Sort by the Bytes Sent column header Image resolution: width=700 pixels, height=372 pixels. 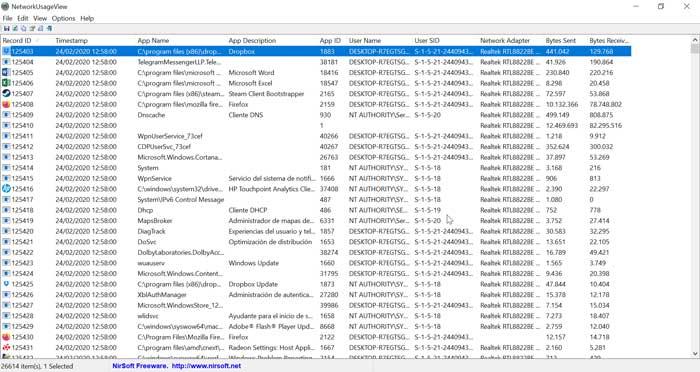click(x=561, y=41)
